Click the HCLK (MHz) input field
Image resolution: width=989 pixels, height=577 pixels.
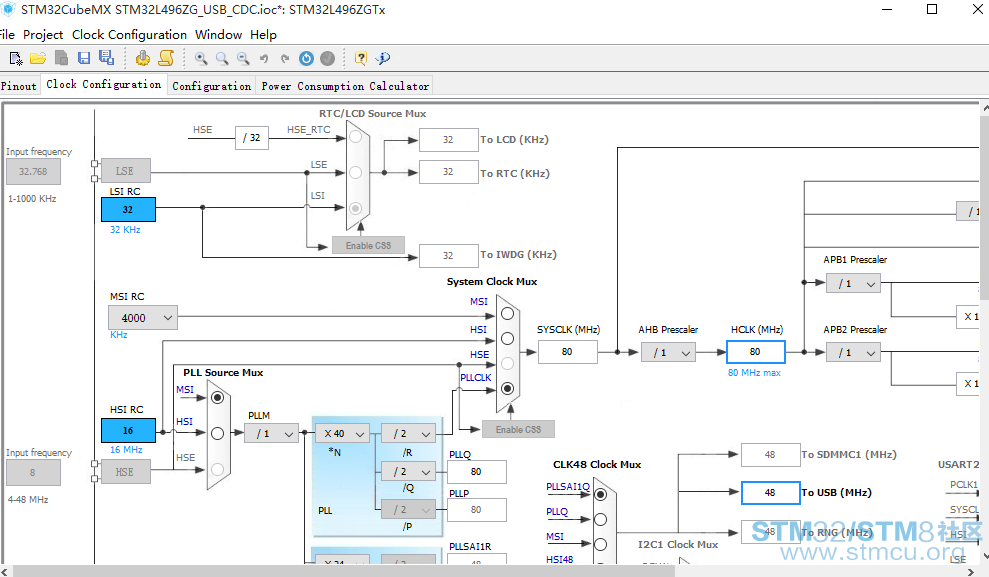point(756,352)
